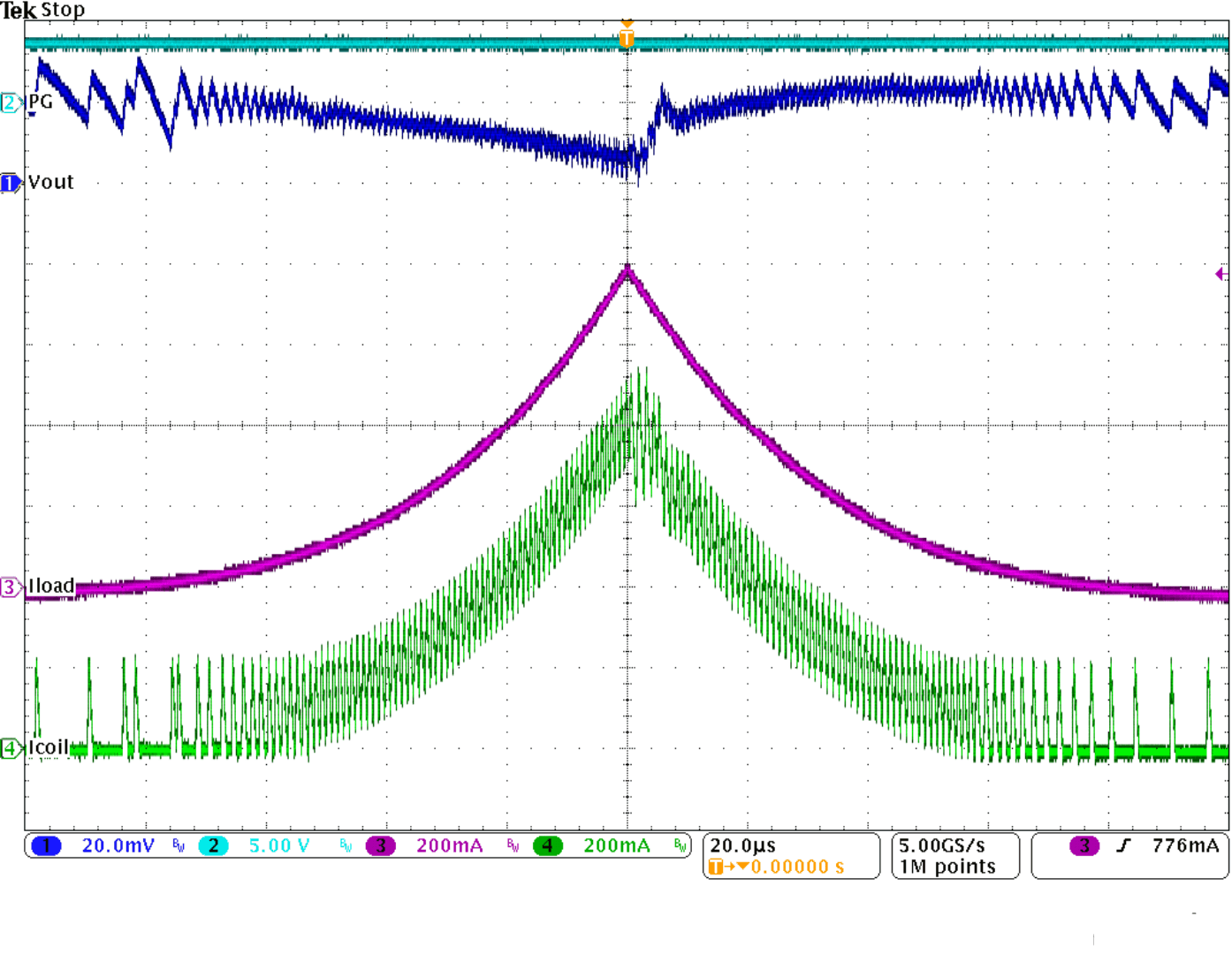Click the Stop acquisition status label

click(x=64, y=11)
